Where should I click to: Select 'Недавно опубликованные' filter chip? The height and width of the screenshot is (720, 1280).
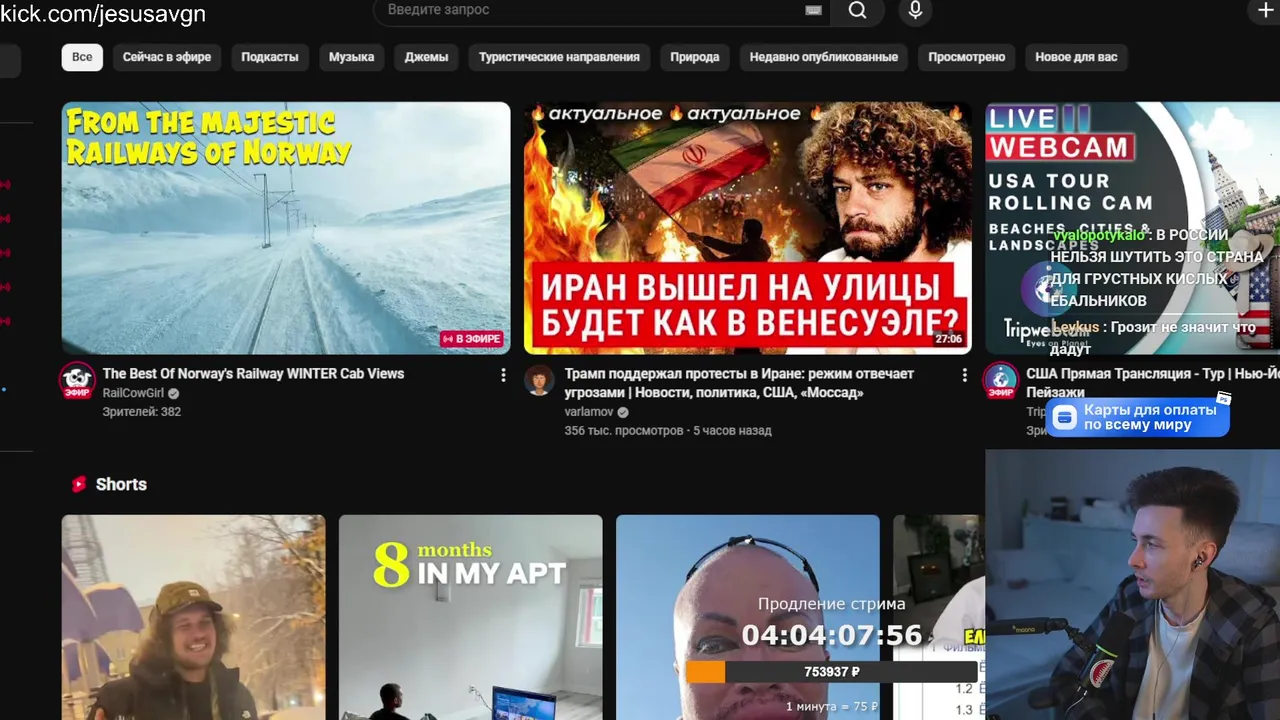(x=824, y=57)
